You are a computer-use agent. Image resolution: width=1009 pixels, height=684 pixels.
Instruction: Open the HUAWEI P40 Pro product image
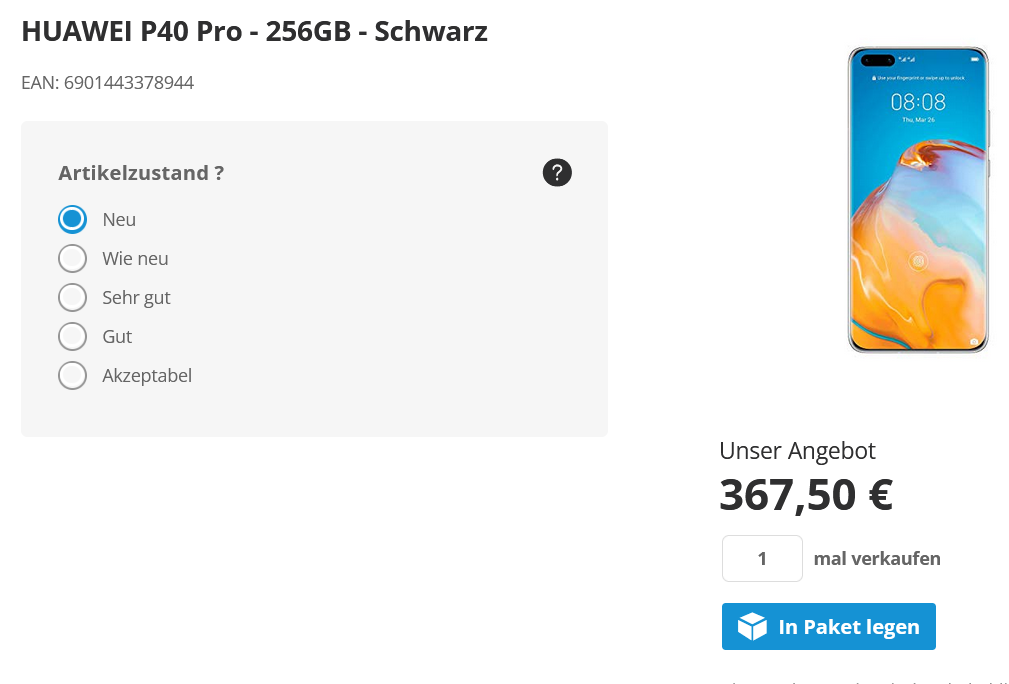[918, 199]
